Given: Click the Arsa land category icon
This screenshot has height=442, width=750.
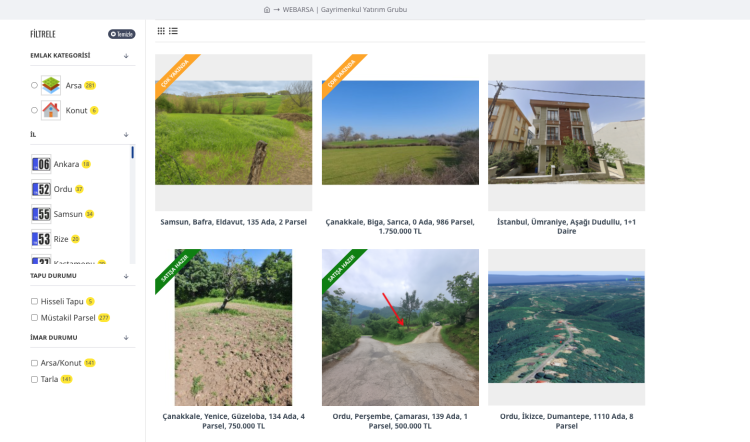Looking at the screenshot, I should pos(51,85).
